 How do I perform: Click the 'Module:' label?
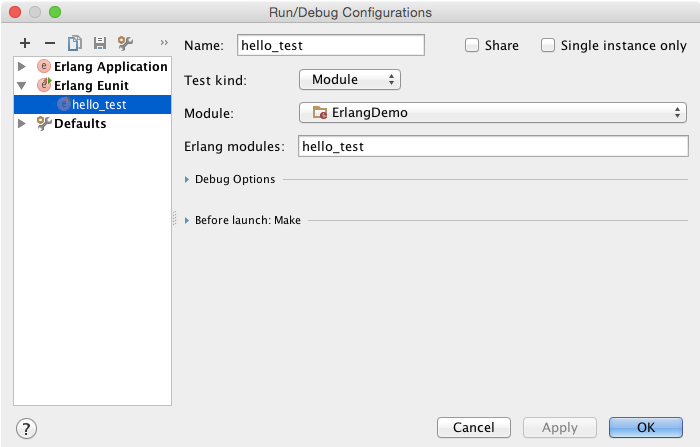click(208, 113)
